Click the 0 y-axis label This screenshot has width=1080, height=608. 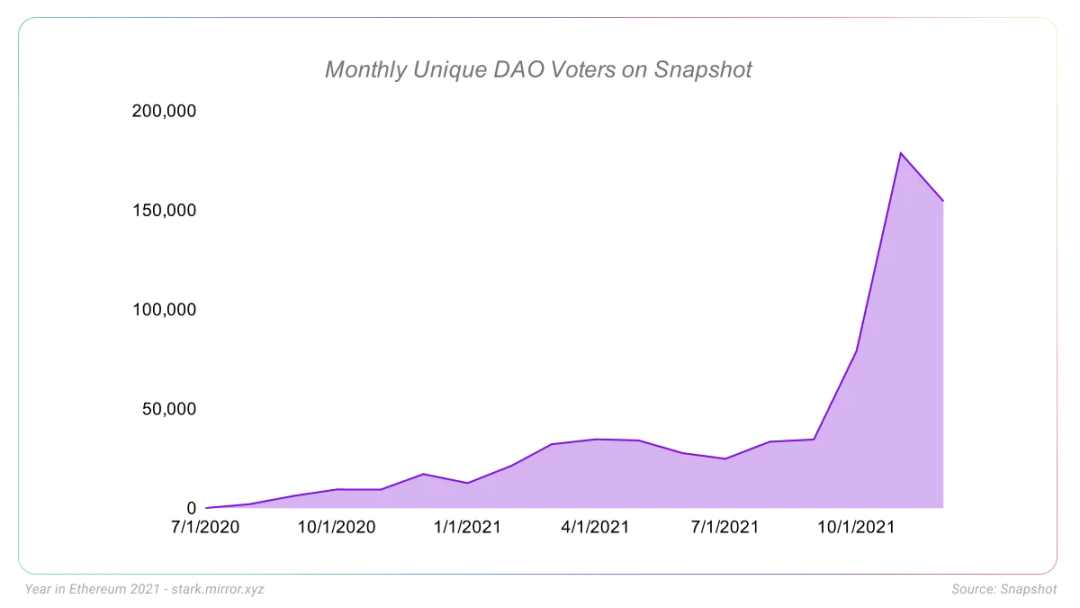click(191, 508)
